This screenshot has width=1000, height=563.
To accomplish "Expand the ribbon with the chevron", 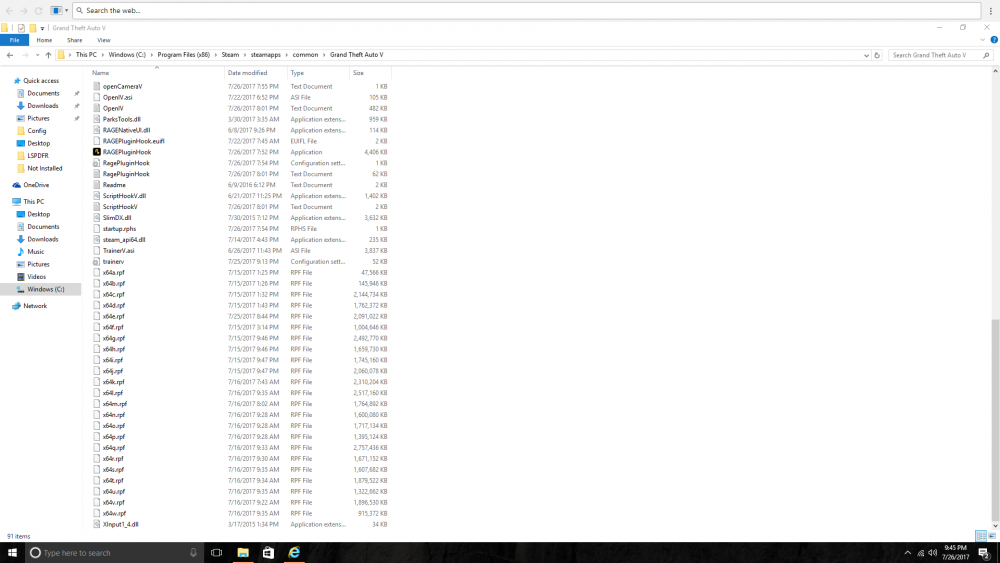I will 983,40.
